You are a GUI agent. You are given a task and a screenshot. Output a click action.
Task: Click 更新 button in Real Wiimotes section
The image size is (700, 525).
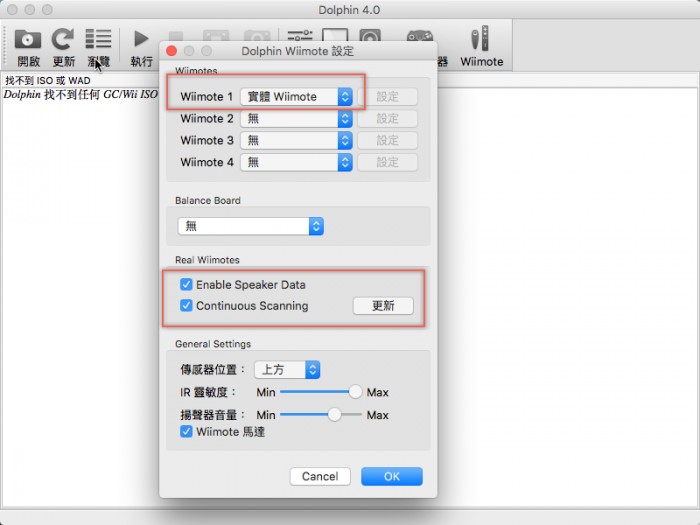point(383,306)
